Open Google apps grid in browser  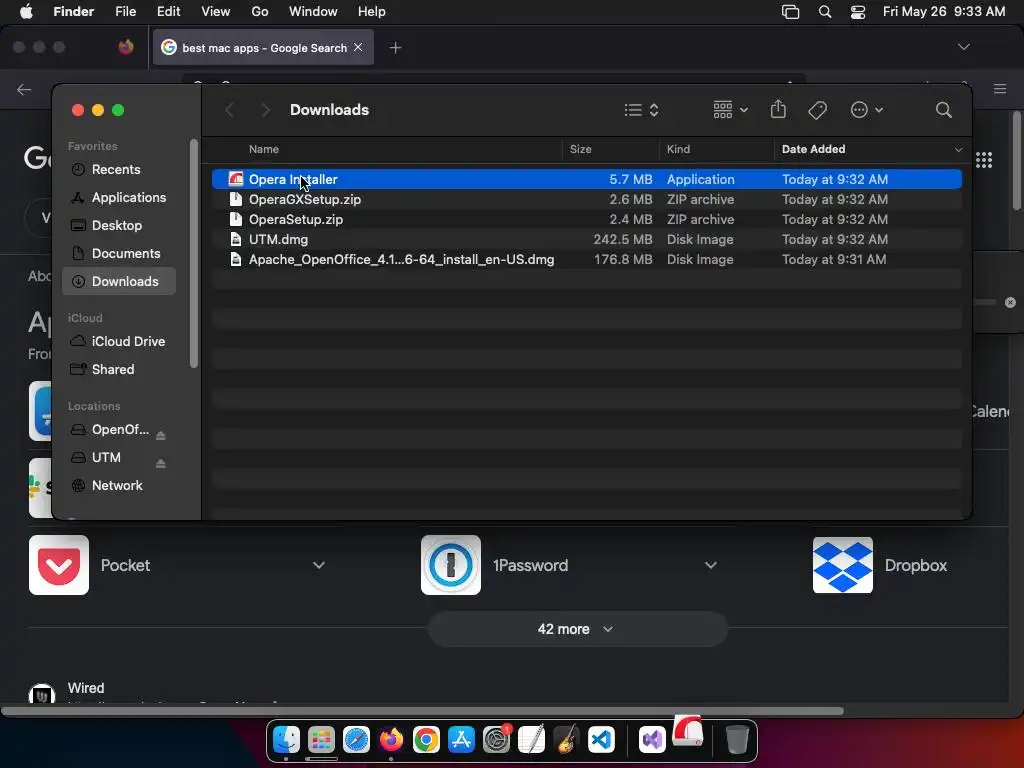[x=984, y=160]
